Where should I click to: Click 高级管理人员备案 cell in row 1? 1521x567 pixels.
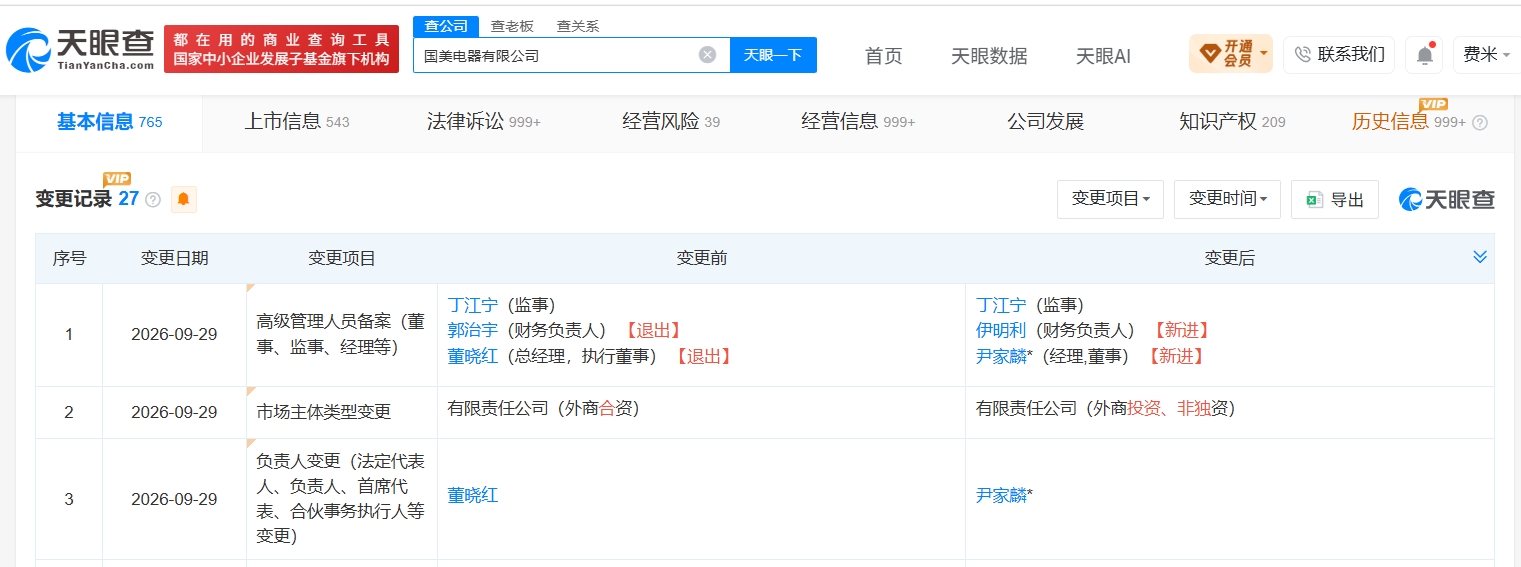[342, 335]
